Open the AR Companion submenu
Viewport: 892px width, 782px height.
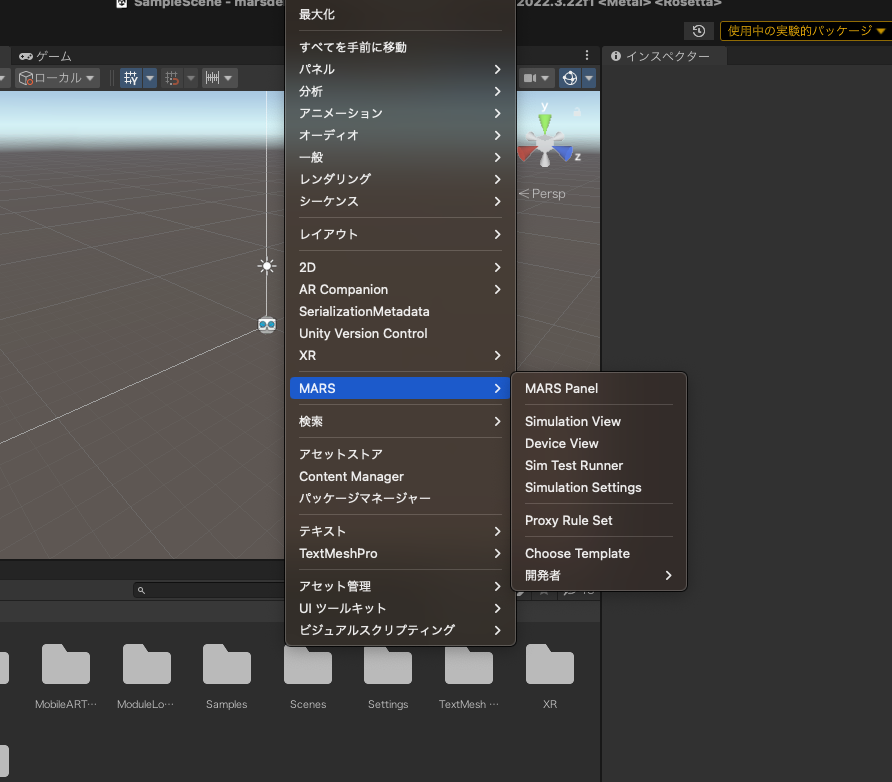pyautogui.click(x=400, y=289)
